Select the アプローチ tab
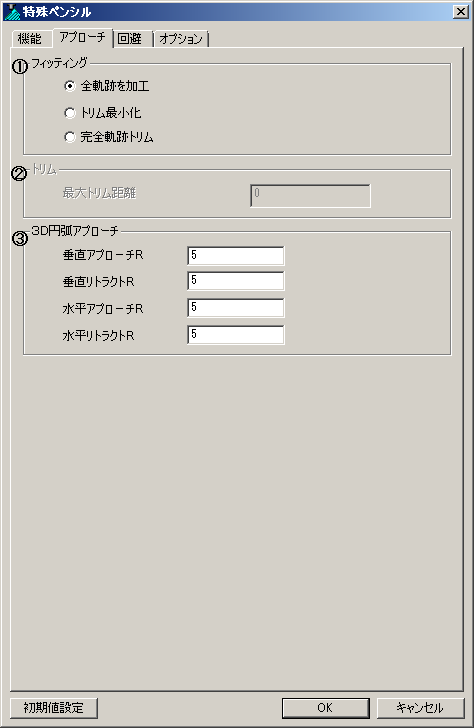This screenshot has height=728, width=474. pos(83,38)
